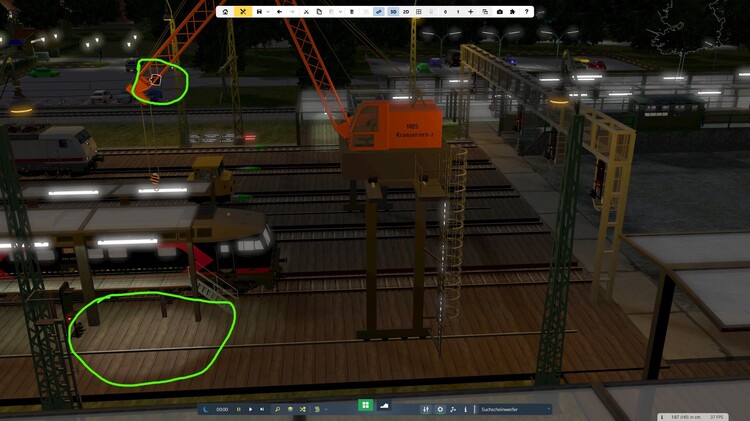Toggle the yellow edit tools button
This screenshot has width=750, height=421.
(243, 11)
